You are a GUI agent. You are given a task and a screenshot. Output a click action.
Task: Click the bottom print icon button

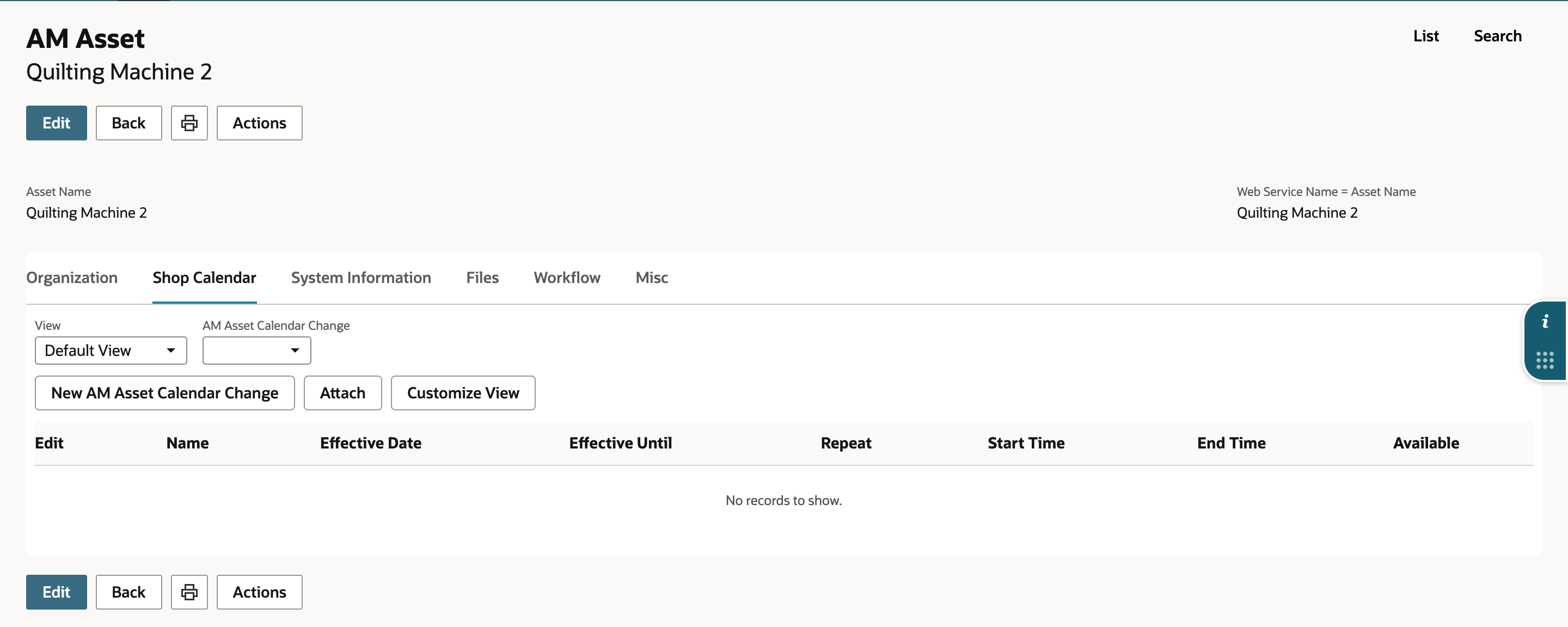pyautogui.click(x=189, y=592)
